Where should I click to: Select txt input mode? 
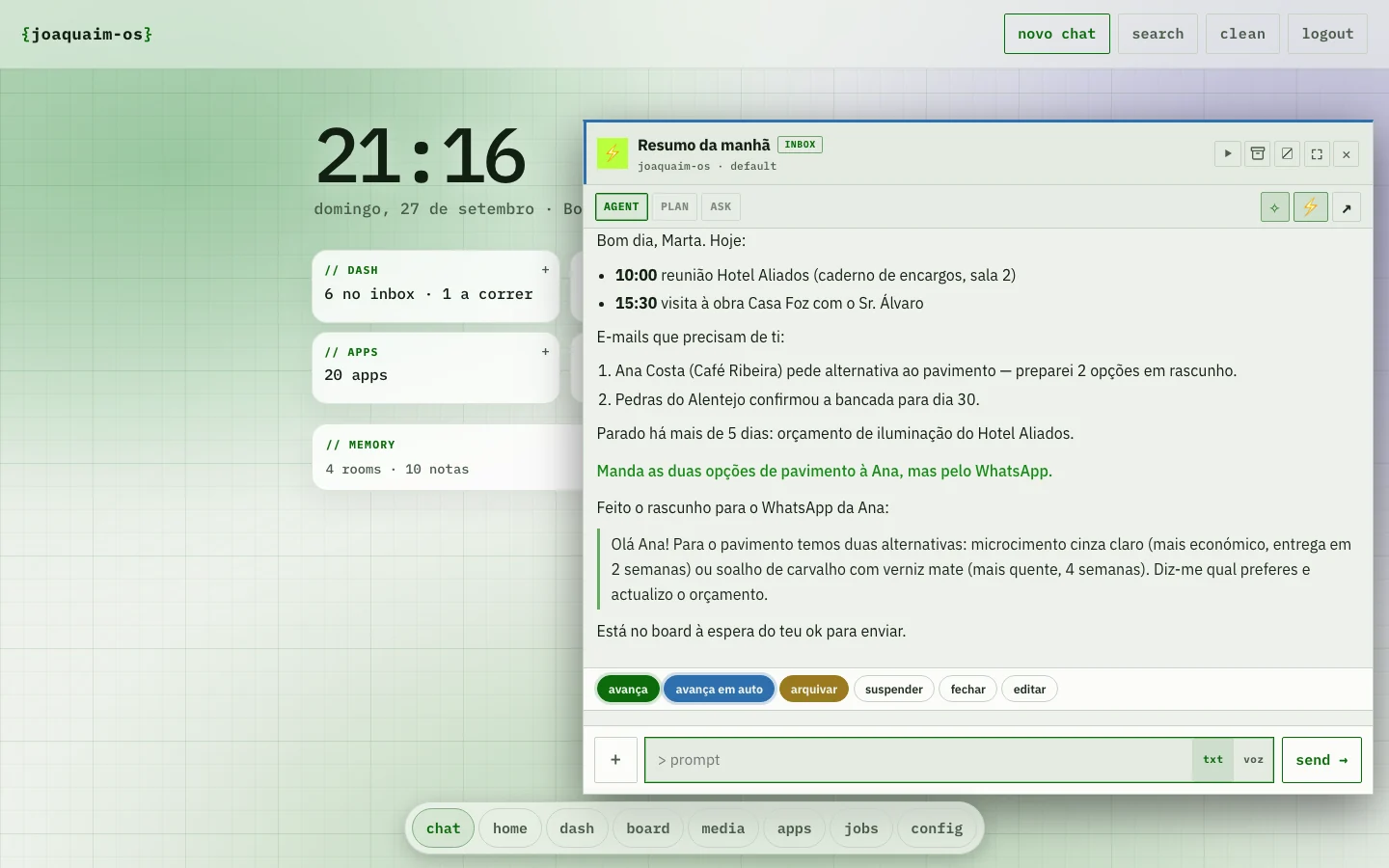tap(1212, 760)
